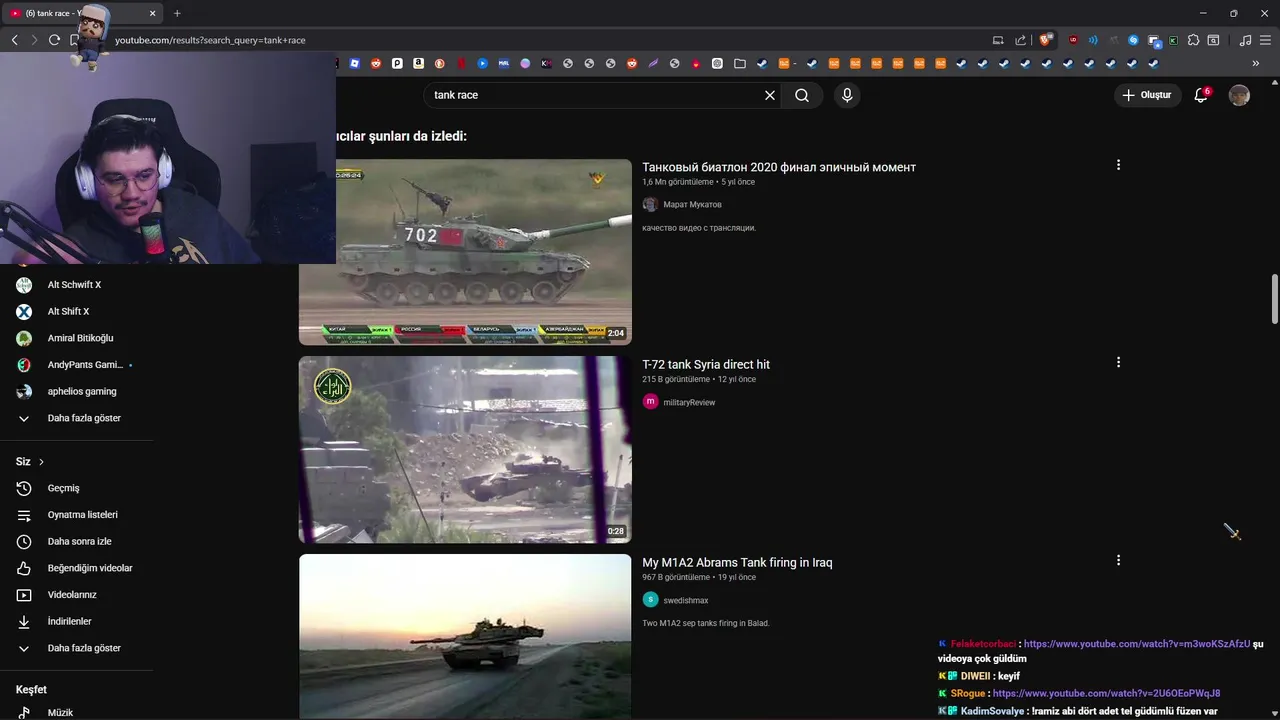Start voice search with microphone
The image size is (1280, 720).
tap(847, 95)
